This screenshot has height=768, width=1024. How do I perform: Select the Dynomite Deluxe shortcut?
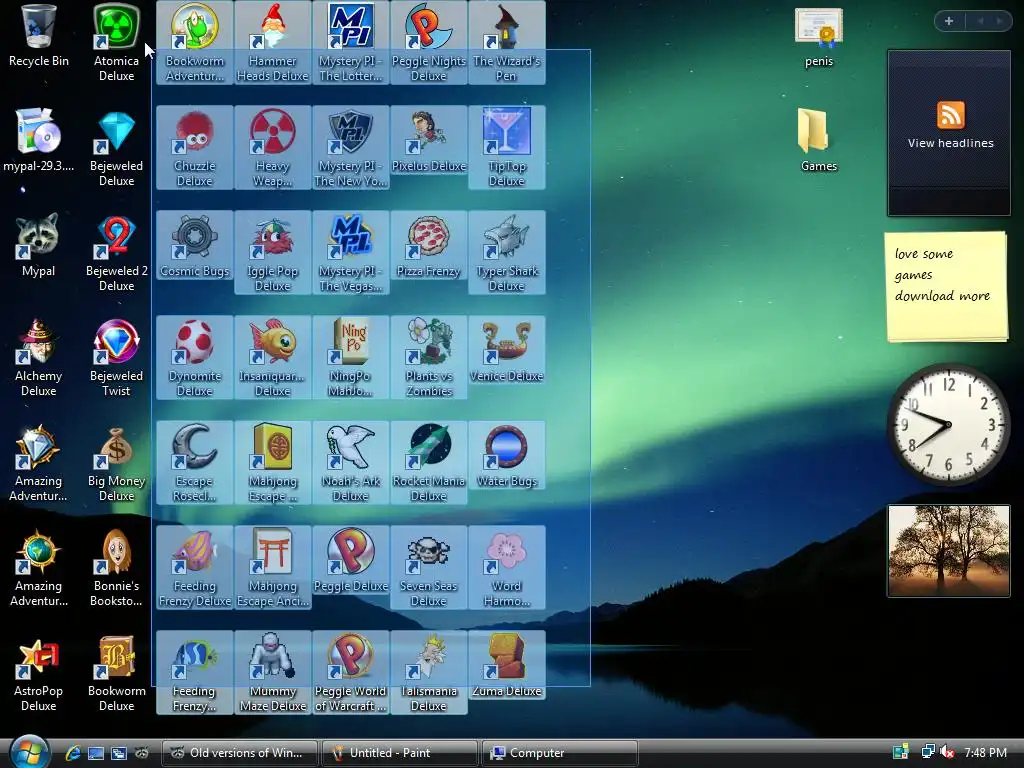[x=195, y=358]
